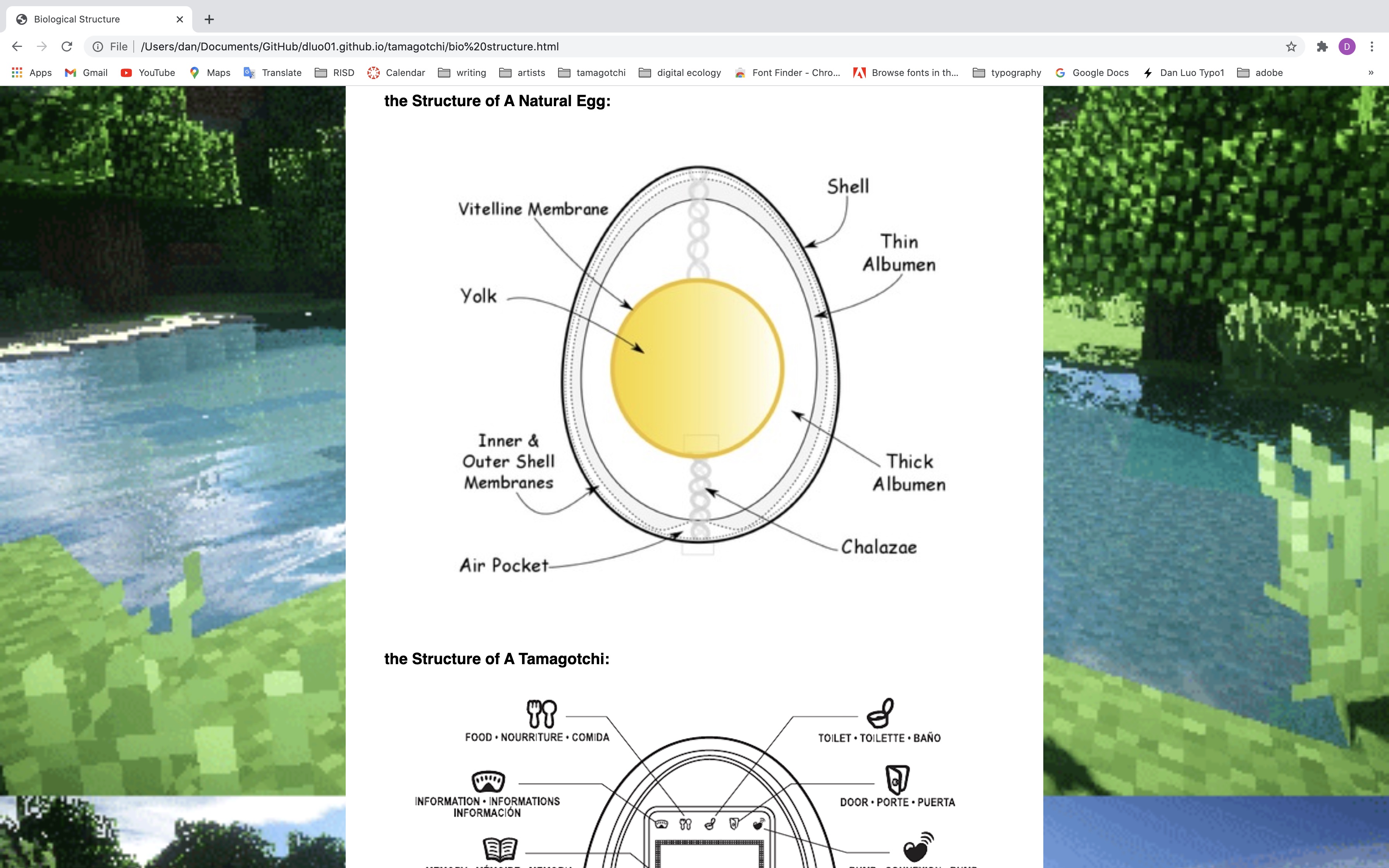Open a new tab with plus button
Screen dimensions: 1389x868
[x=210, y=19]
